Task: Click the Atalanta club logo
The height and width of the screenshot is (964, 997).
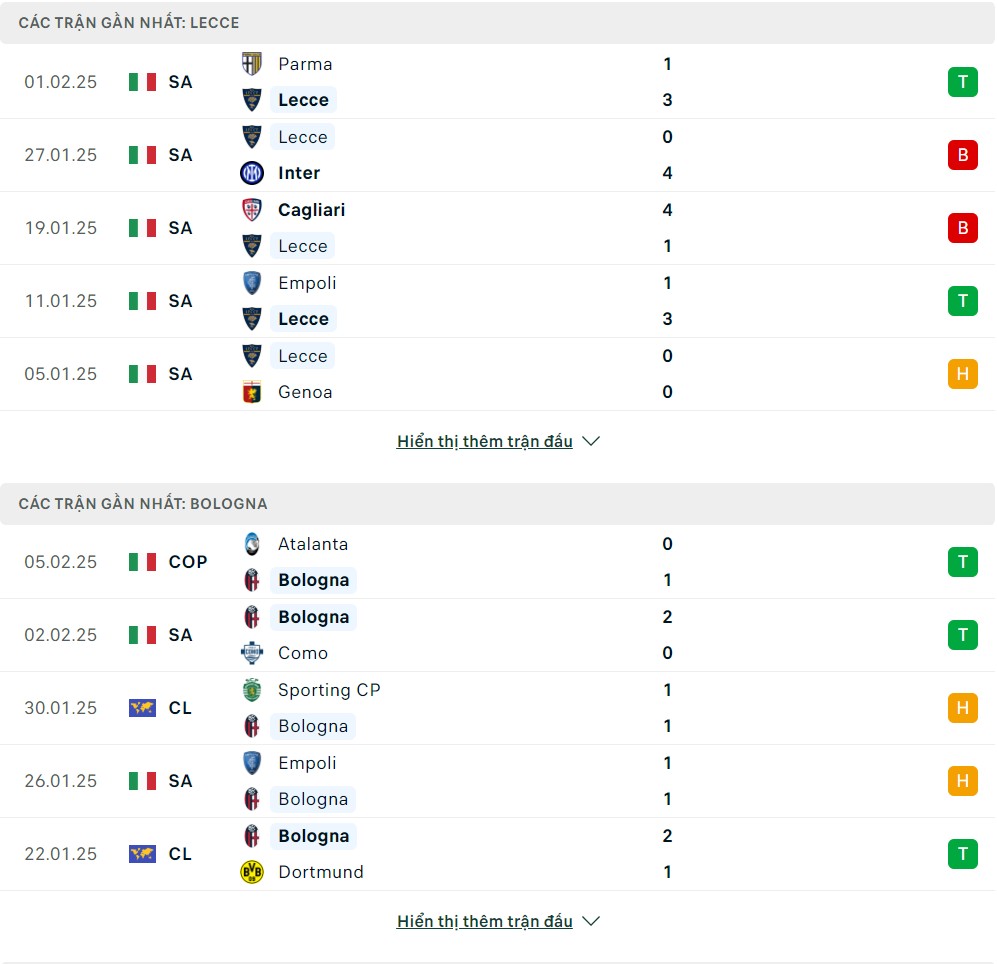Action: [x=252, y=544]
